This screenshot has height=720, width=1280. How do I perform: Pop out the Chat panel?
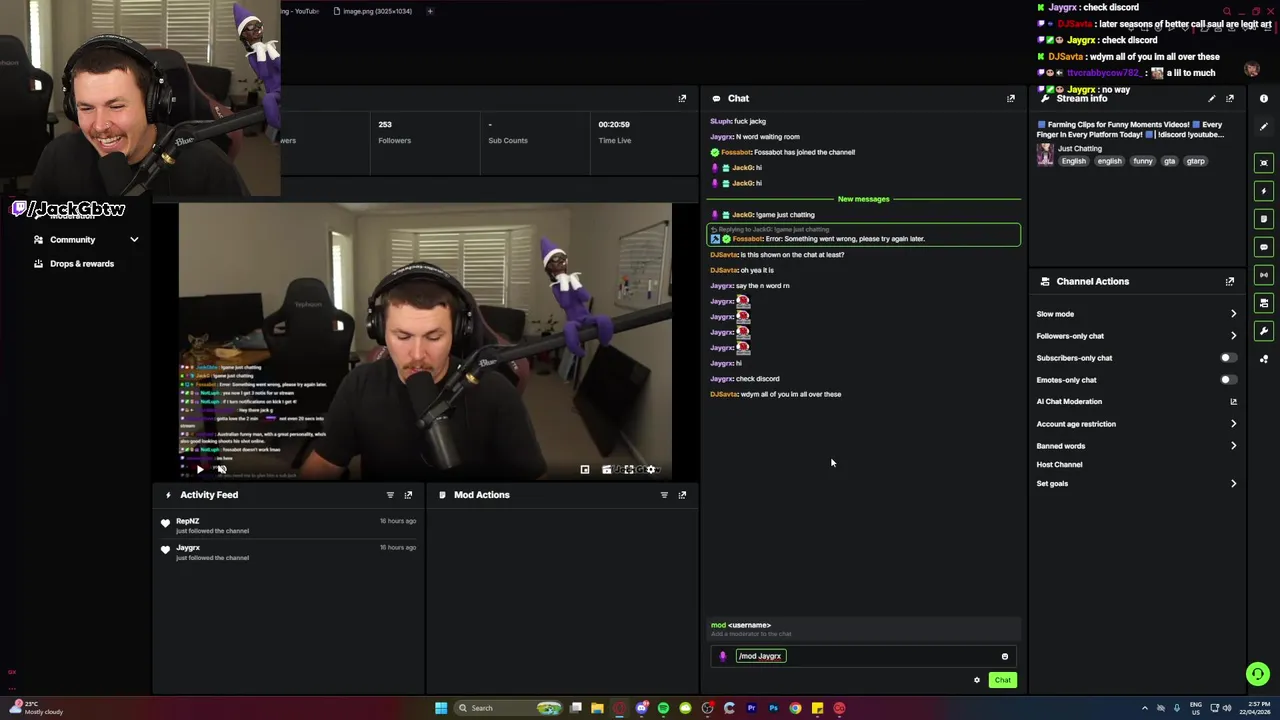point(1010,98)
